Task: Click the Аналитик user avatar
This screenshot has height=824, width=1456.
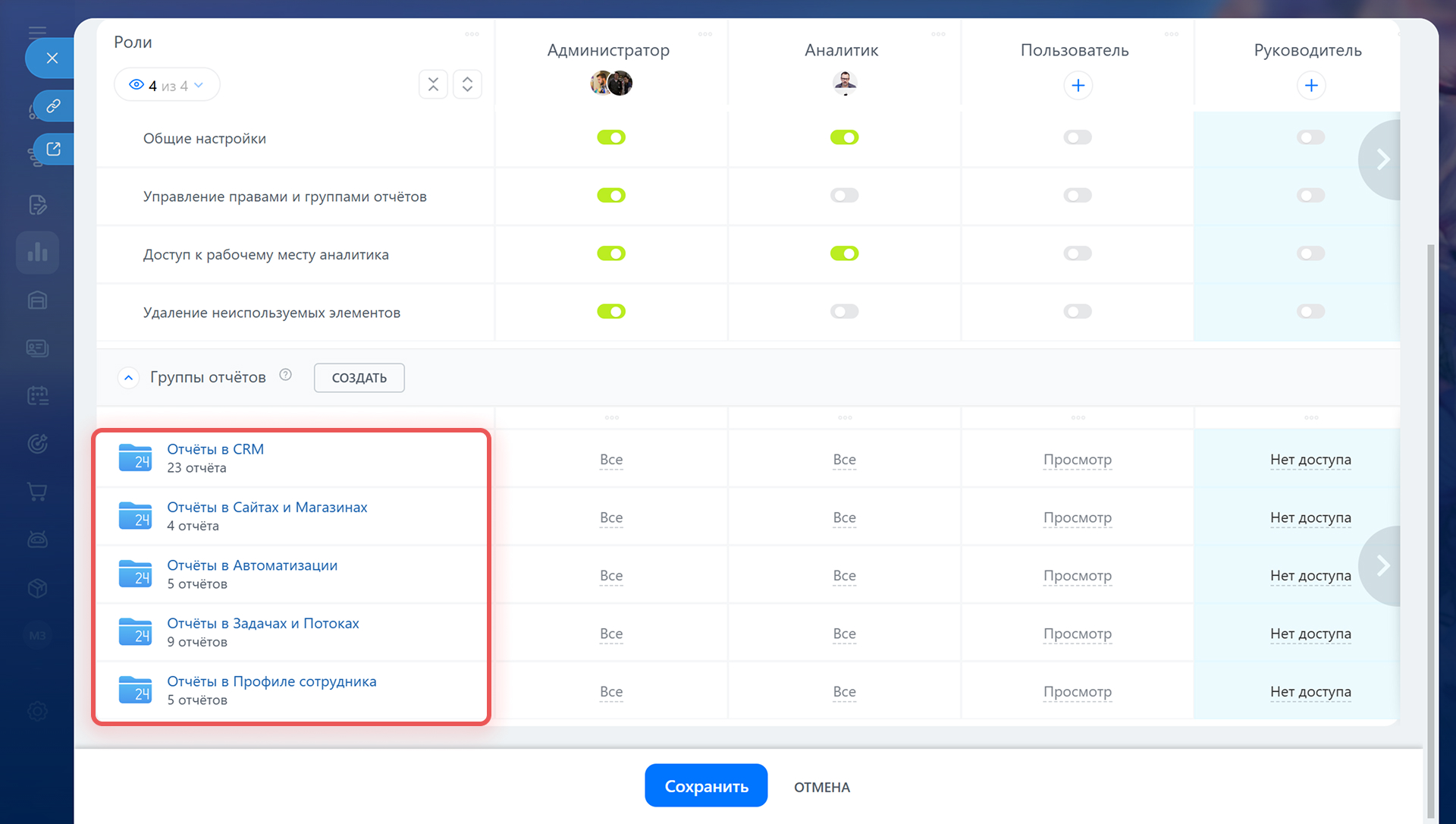Action: pyautogui.click(x=844, y=82)
